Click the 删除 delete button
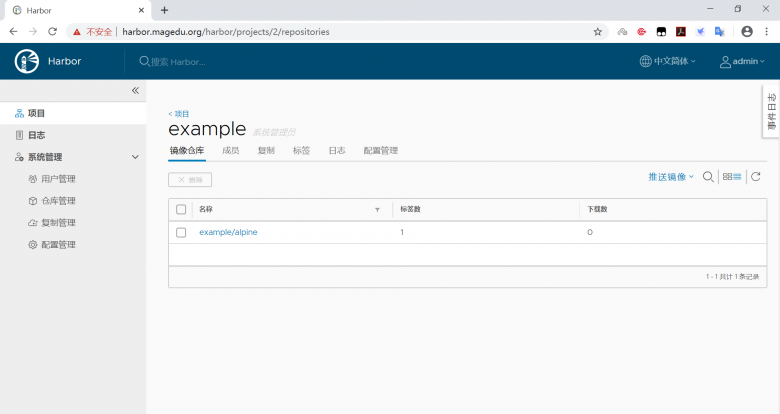The width and height of the screenshot is (780, 414). (190, 180)
